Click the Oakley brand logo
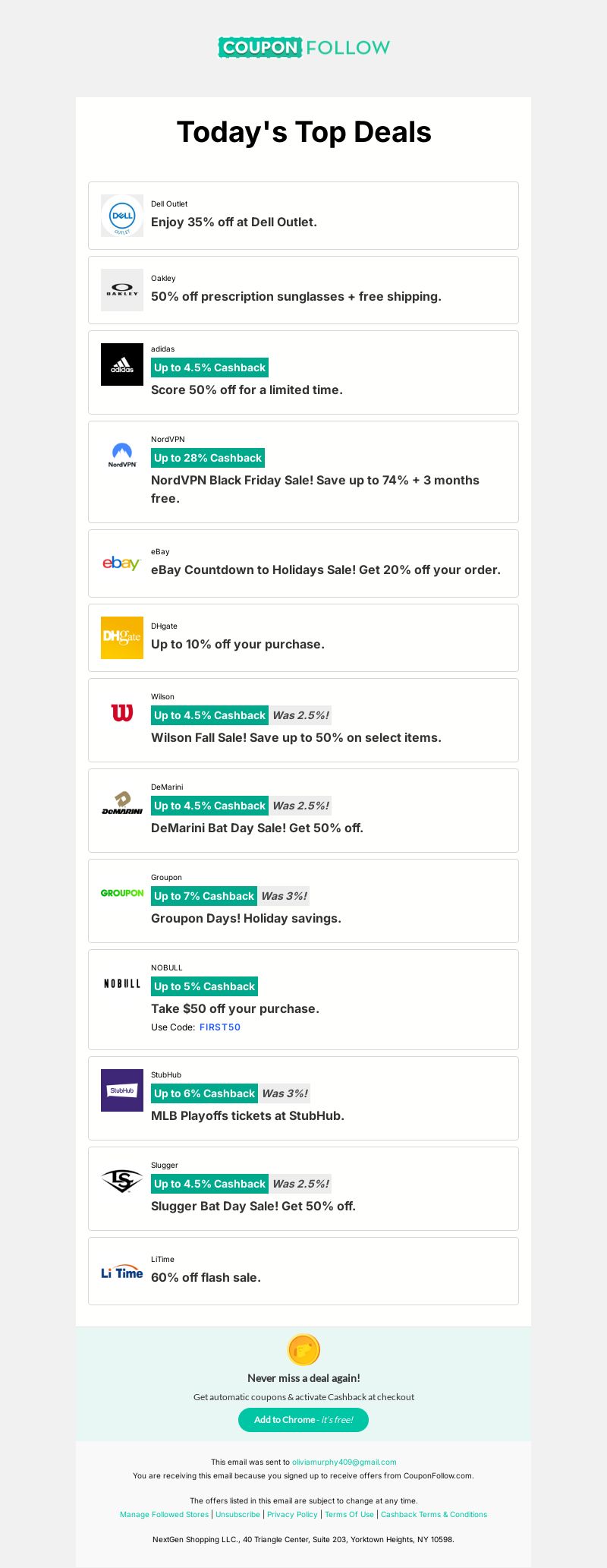The width and height of the screenshot is (607, 1568). pyautogui.click(x=122, y=290)
